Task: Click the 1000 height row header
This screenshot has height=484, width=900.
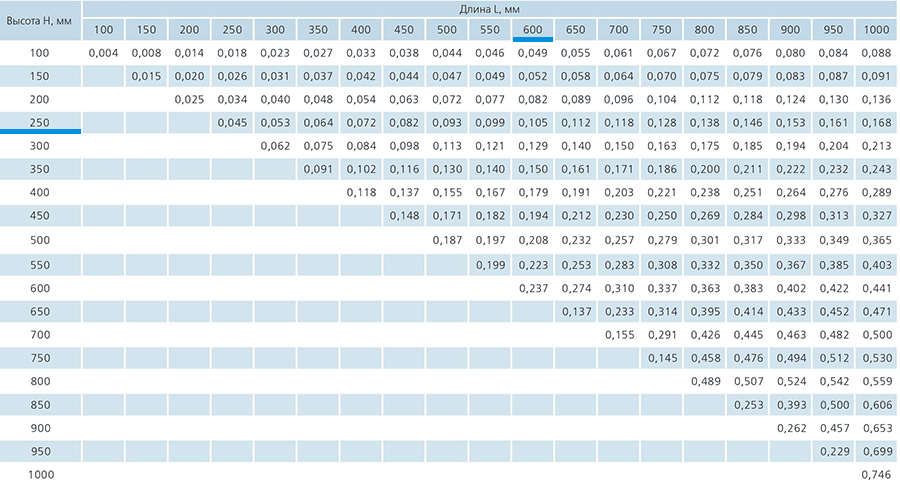Action: (x=41, y=475)
